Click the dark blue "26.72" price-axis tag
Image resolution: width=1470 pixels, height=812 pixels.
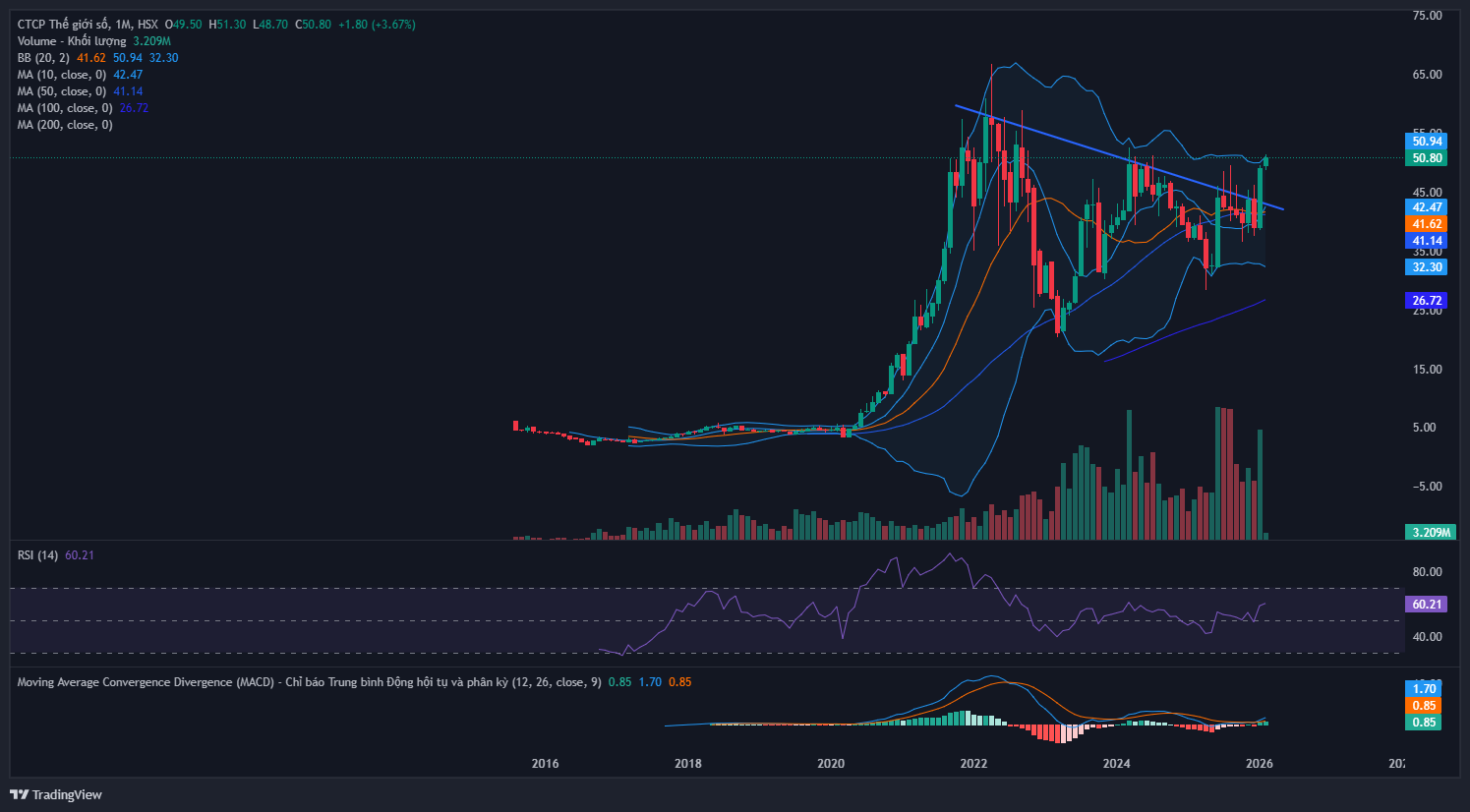click(1427, 301)
